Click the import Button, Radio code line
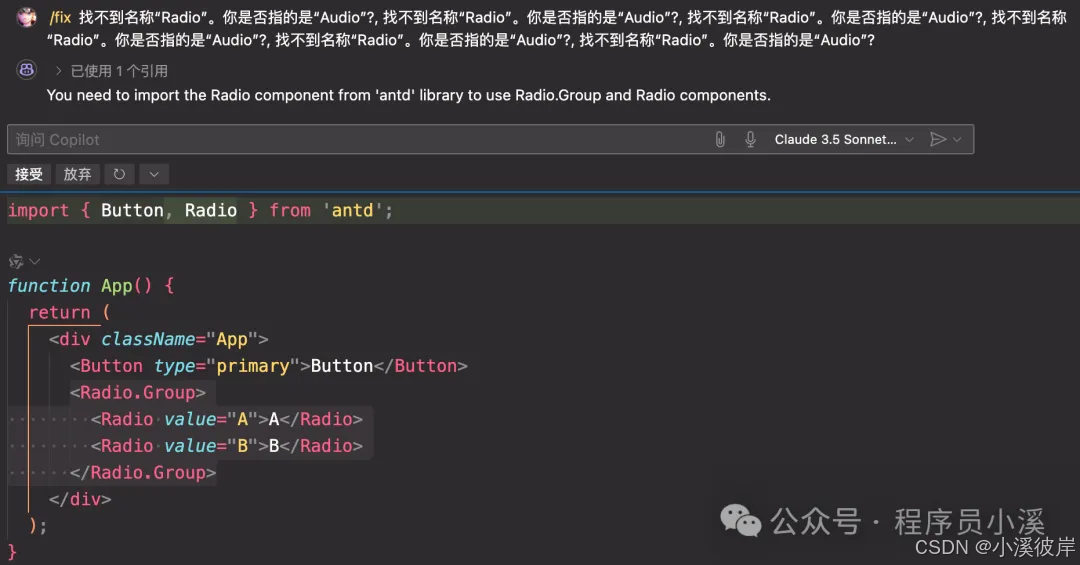Image resolution: width=1080 pixels, height=565 pixels. [200, 210]
